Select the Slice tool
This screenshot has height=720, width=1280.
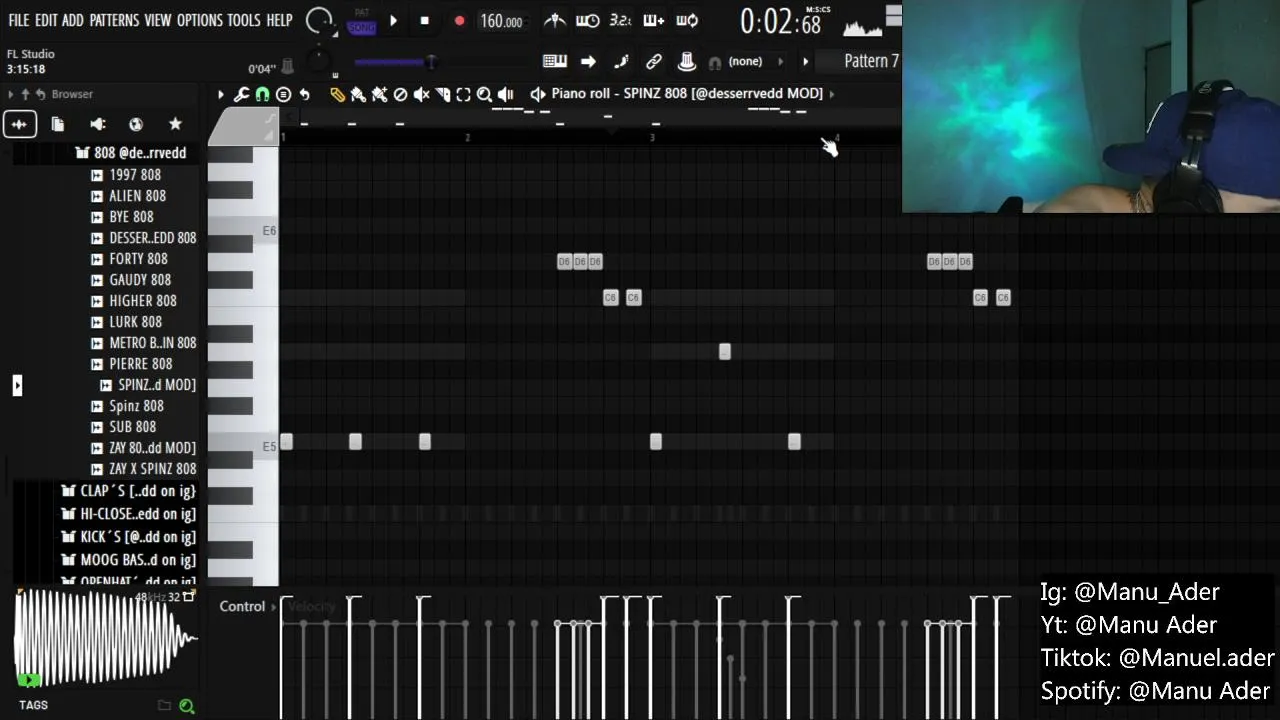pos(443,94)
